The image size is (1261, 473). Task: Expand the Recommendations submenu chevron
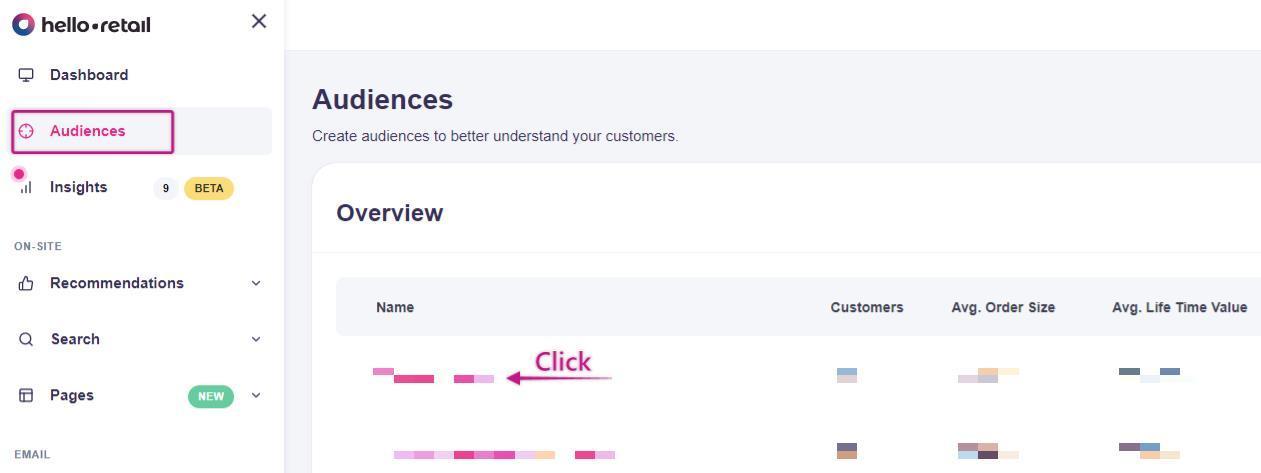pos(256,283)
